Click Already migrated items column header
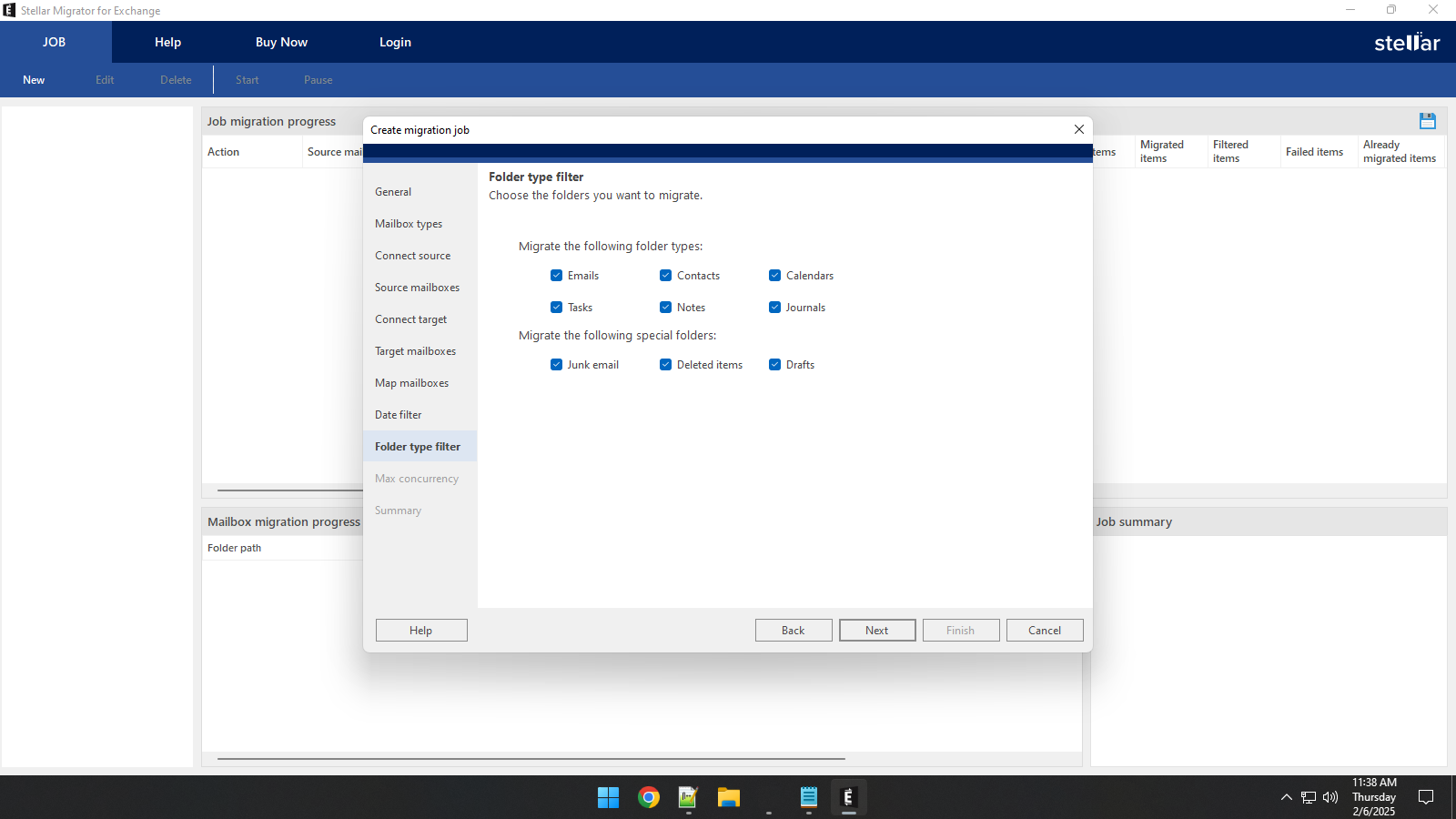This screenshot has width=1456, height=819. click(x=1400, y=152)
